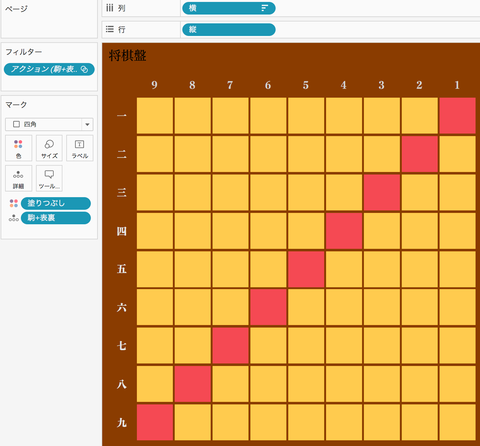Open the Size (サイズ) mark card
The image size is (480, 446).
click(49, 148)
